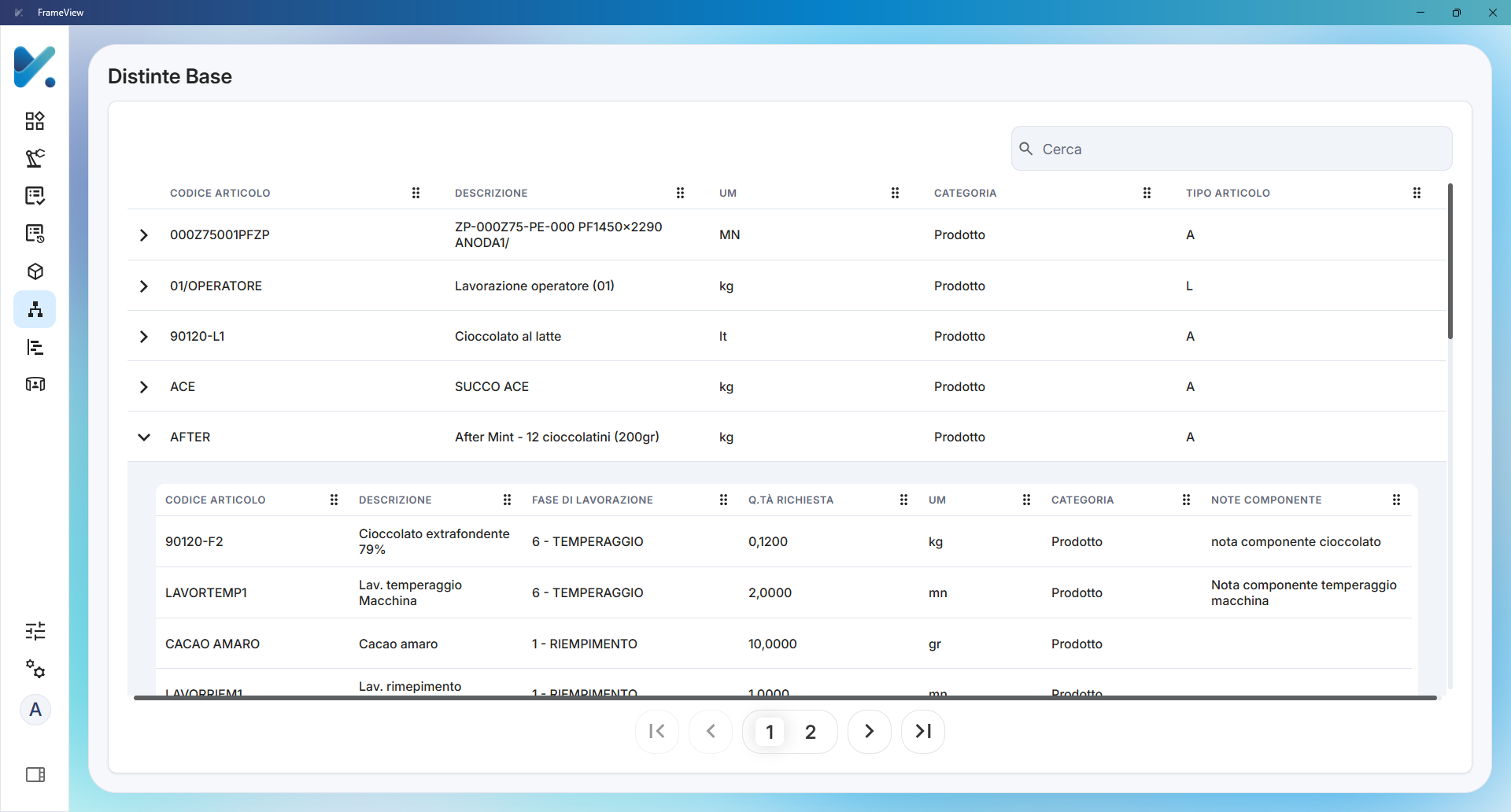
Task: Select the highlighted hierarchy tree sidebar icon
Action: point(35,309)
